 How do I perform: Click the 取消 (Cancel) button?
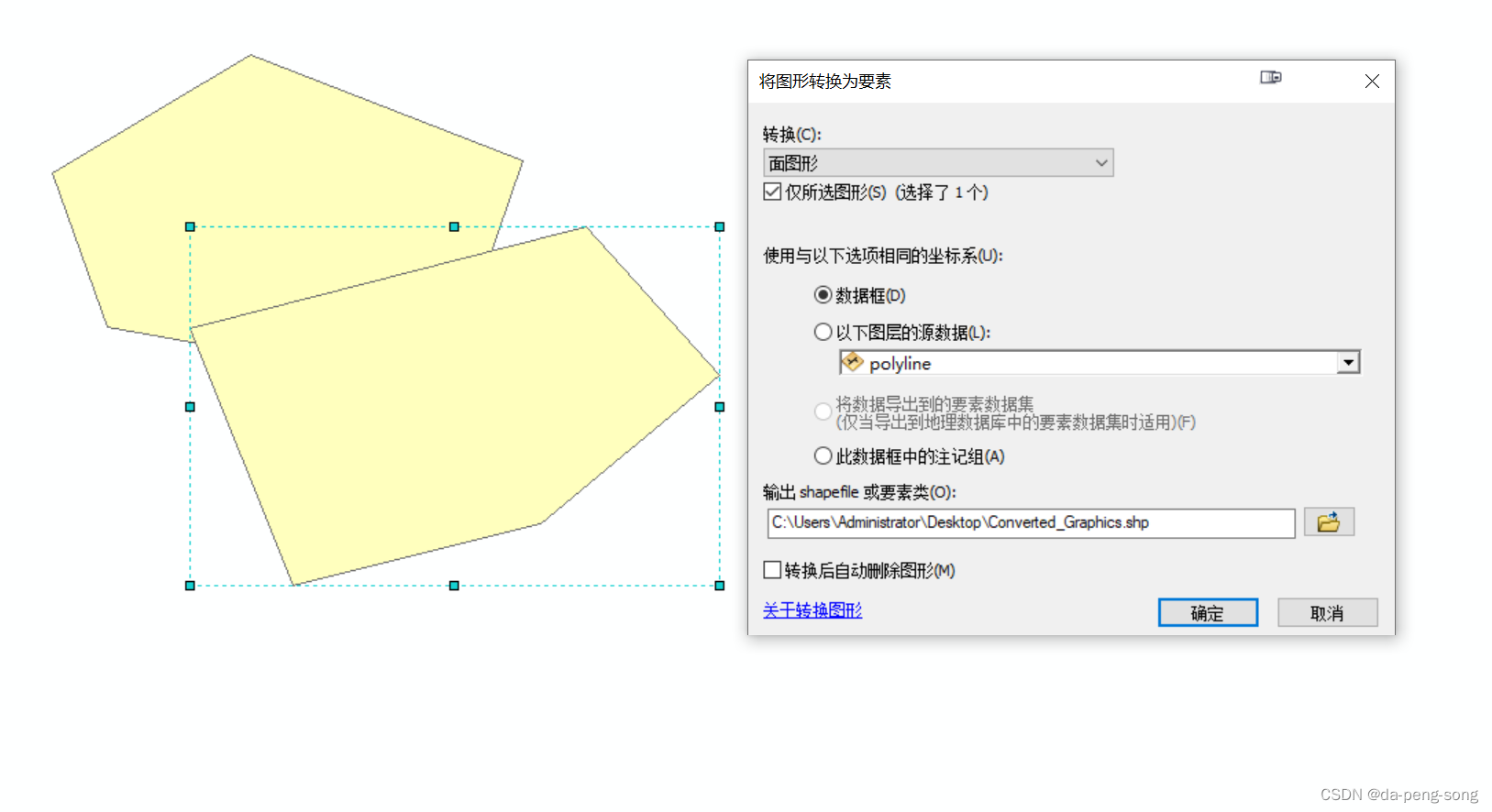pos(1327,613)
